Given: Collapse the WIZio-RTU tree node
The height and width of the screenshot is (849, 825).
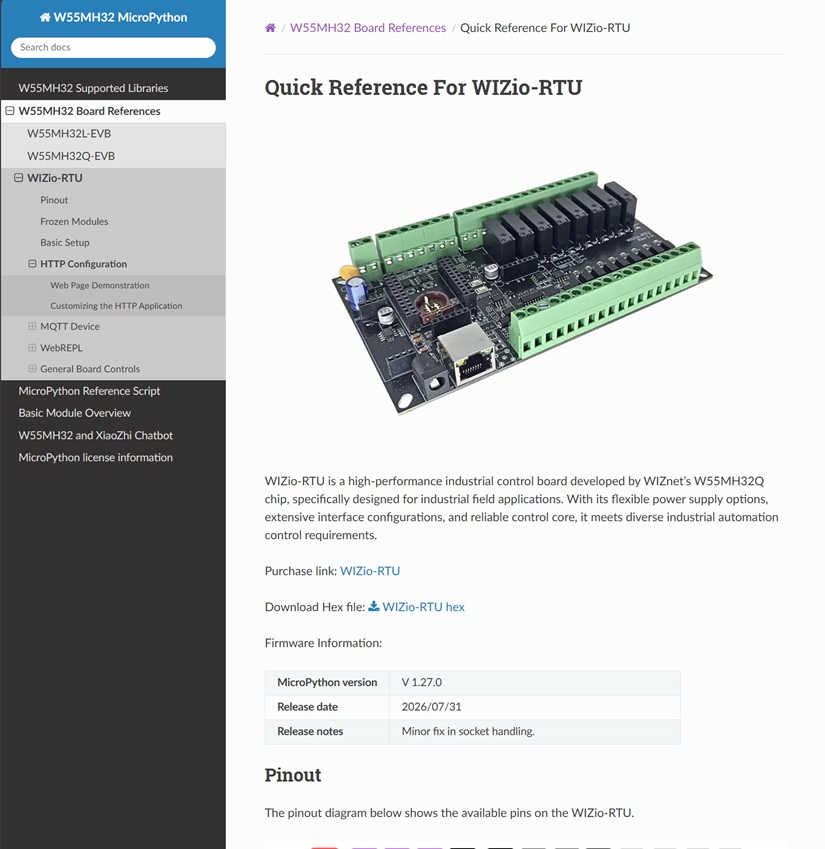Looking at the screenshot, I should click(x=18, y=178).
